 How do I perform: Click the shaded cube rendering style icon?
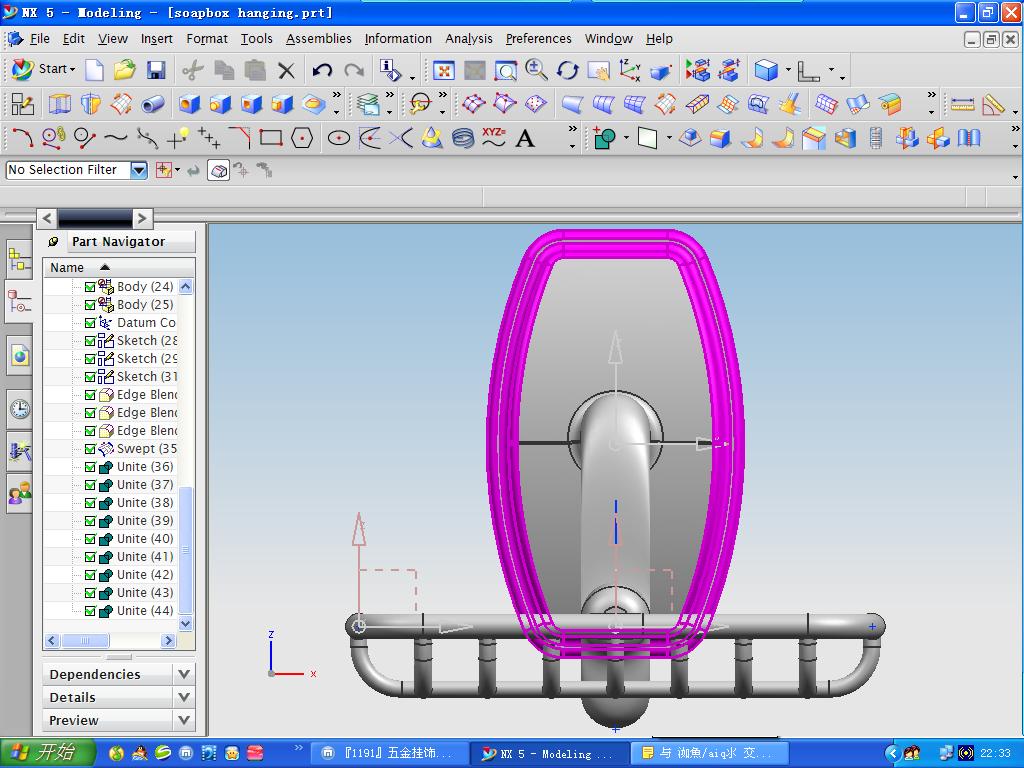766,70
